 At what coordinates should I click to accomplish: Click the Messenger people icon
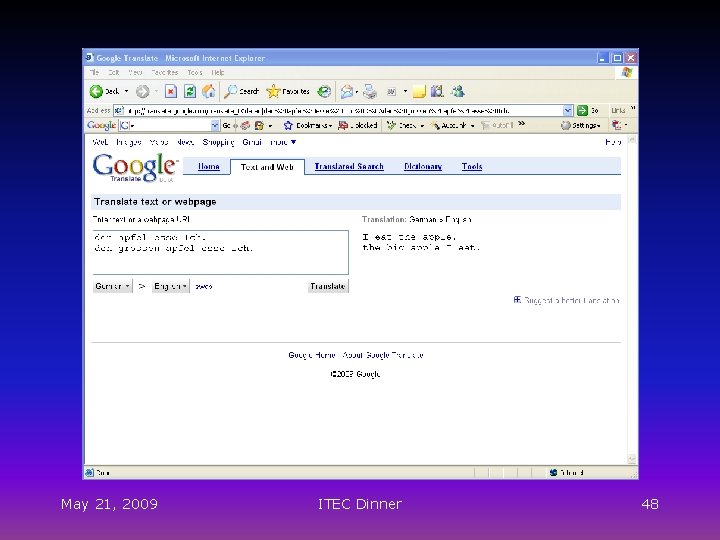(457, 91)
